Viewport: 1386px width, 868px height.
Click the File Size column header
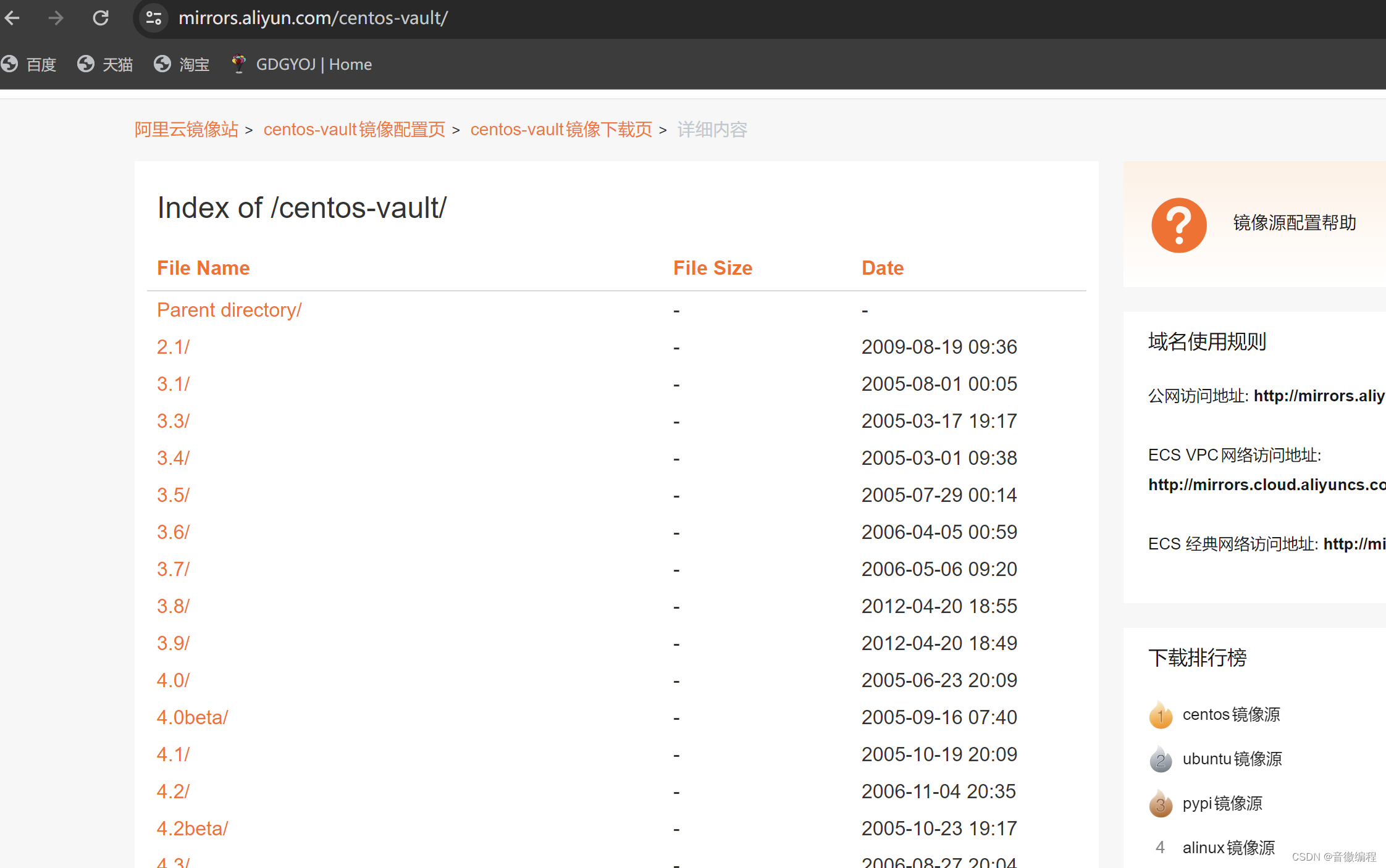click(x=713, y=268)
